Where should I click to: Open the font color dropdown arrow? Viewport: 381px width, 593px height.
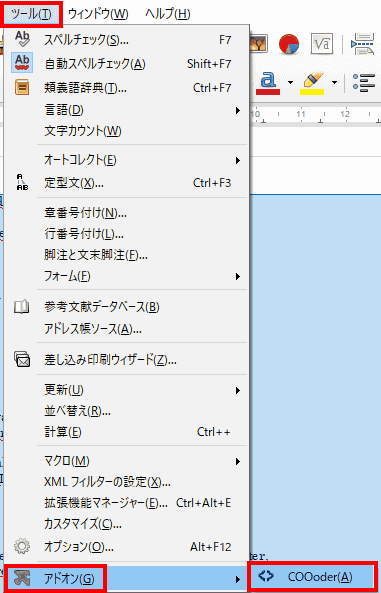click(x=290, y=83)
